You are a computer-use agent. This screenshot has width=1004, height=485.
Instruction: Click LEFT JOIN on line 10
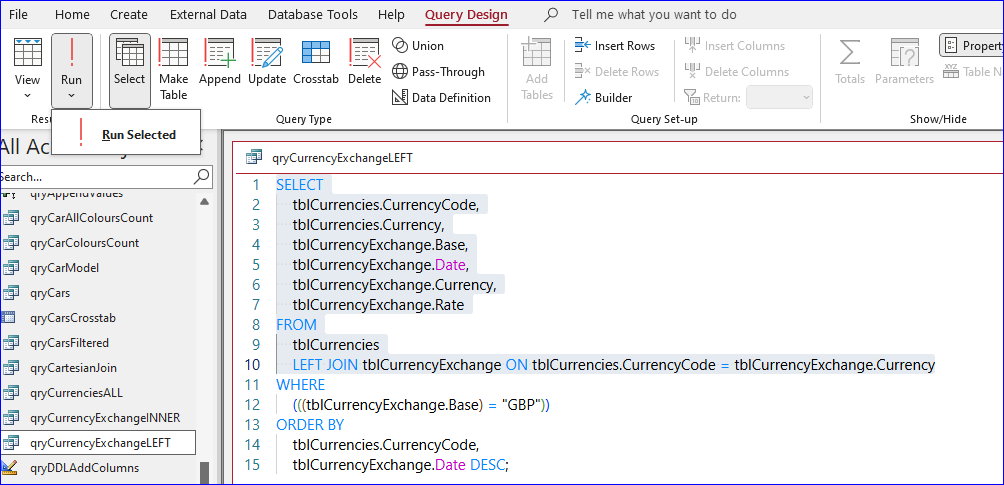coord(326,365)
